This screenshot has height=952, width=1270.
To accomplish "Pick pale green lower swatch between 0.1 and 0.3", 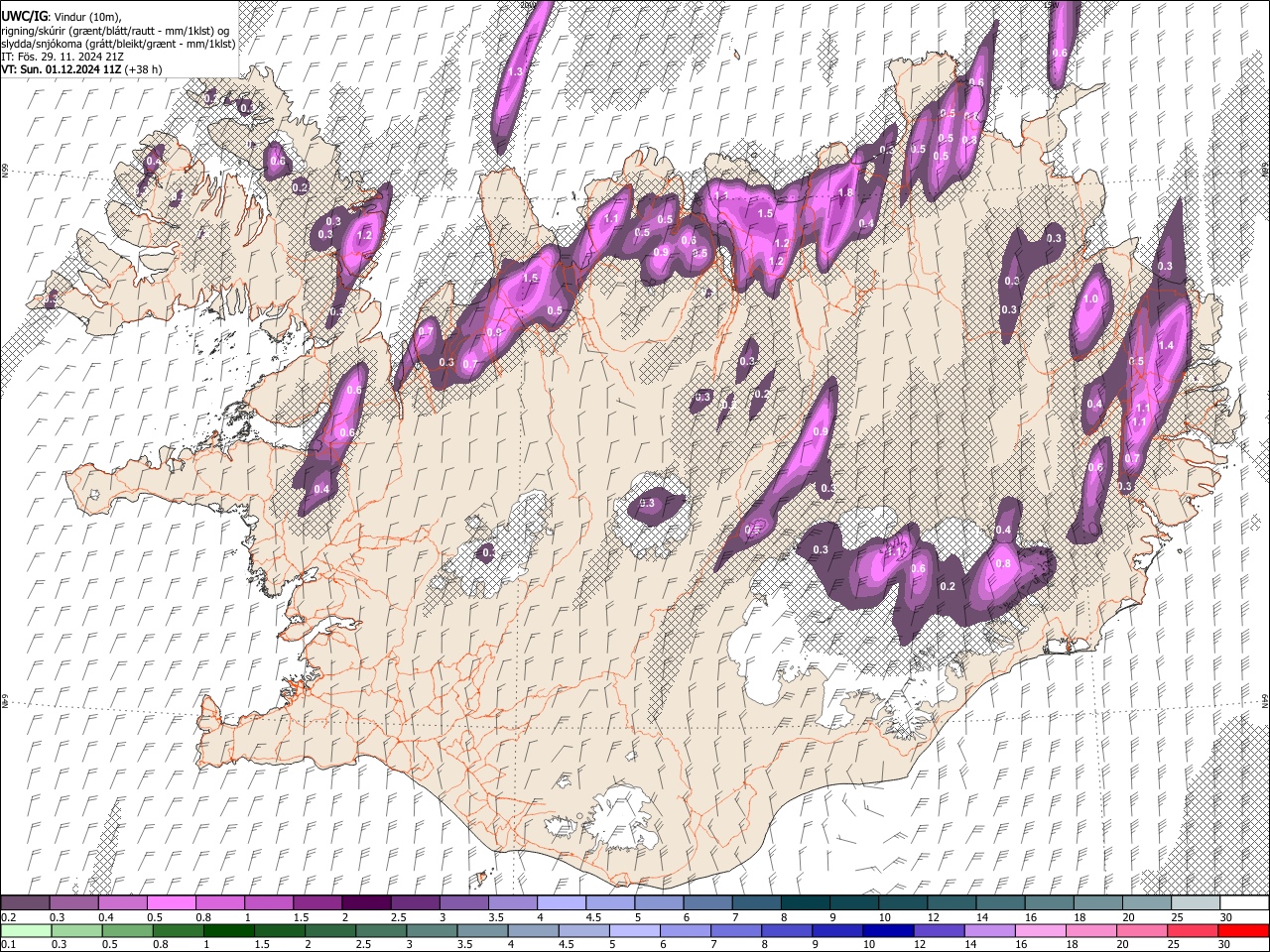I will 26,930.
